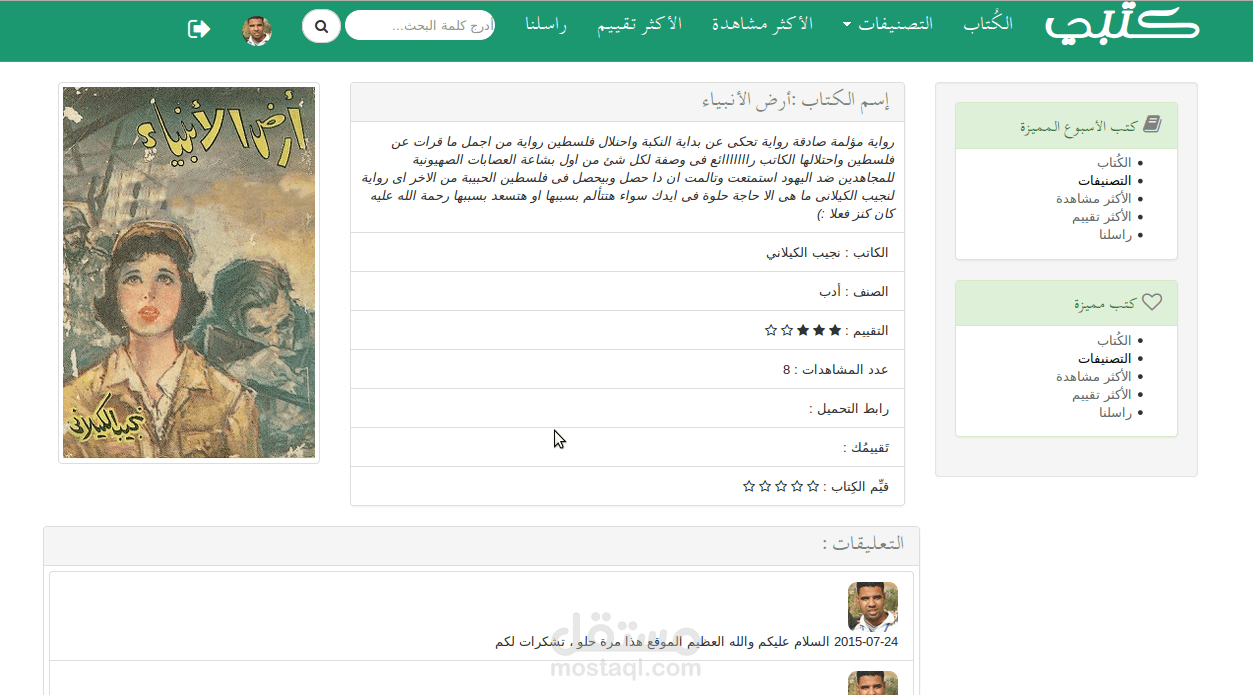Click the الكاتب : نجيب الكيلاني row
Viewport: 1253px width, 695px height.
click(627, 253)
